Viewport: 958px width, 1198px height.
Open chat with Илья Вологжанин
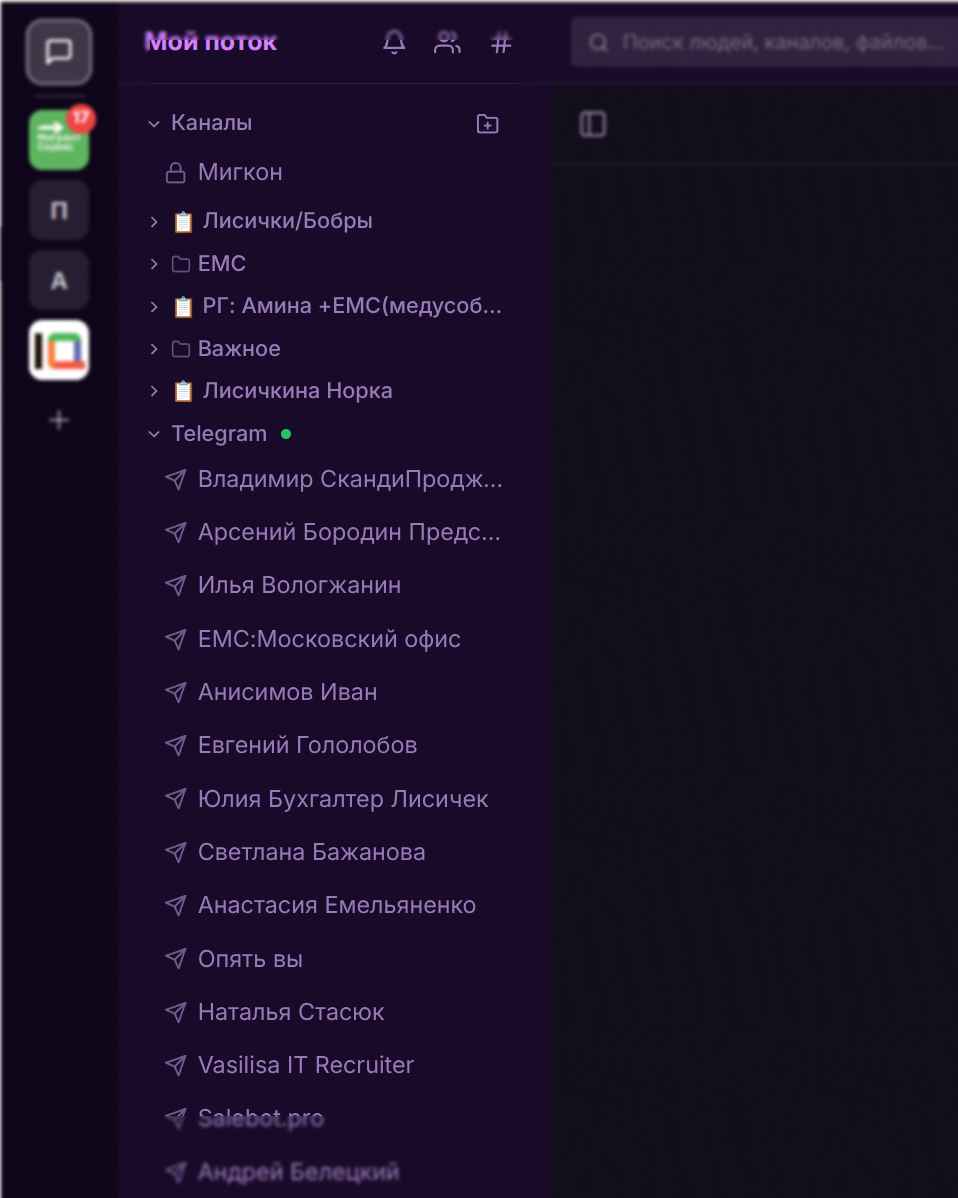tap(299, 585)
